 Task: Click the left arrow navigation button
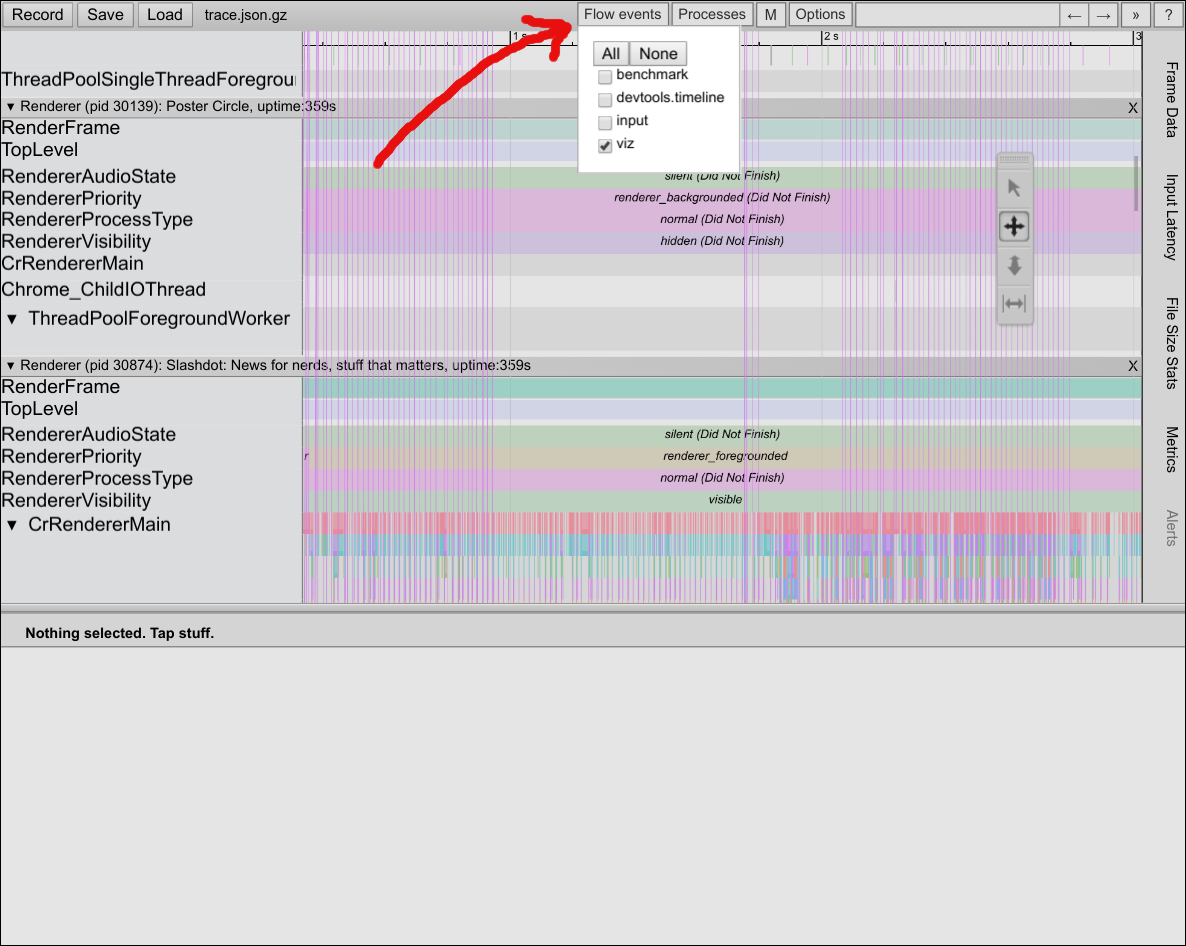pos(1074,15)
